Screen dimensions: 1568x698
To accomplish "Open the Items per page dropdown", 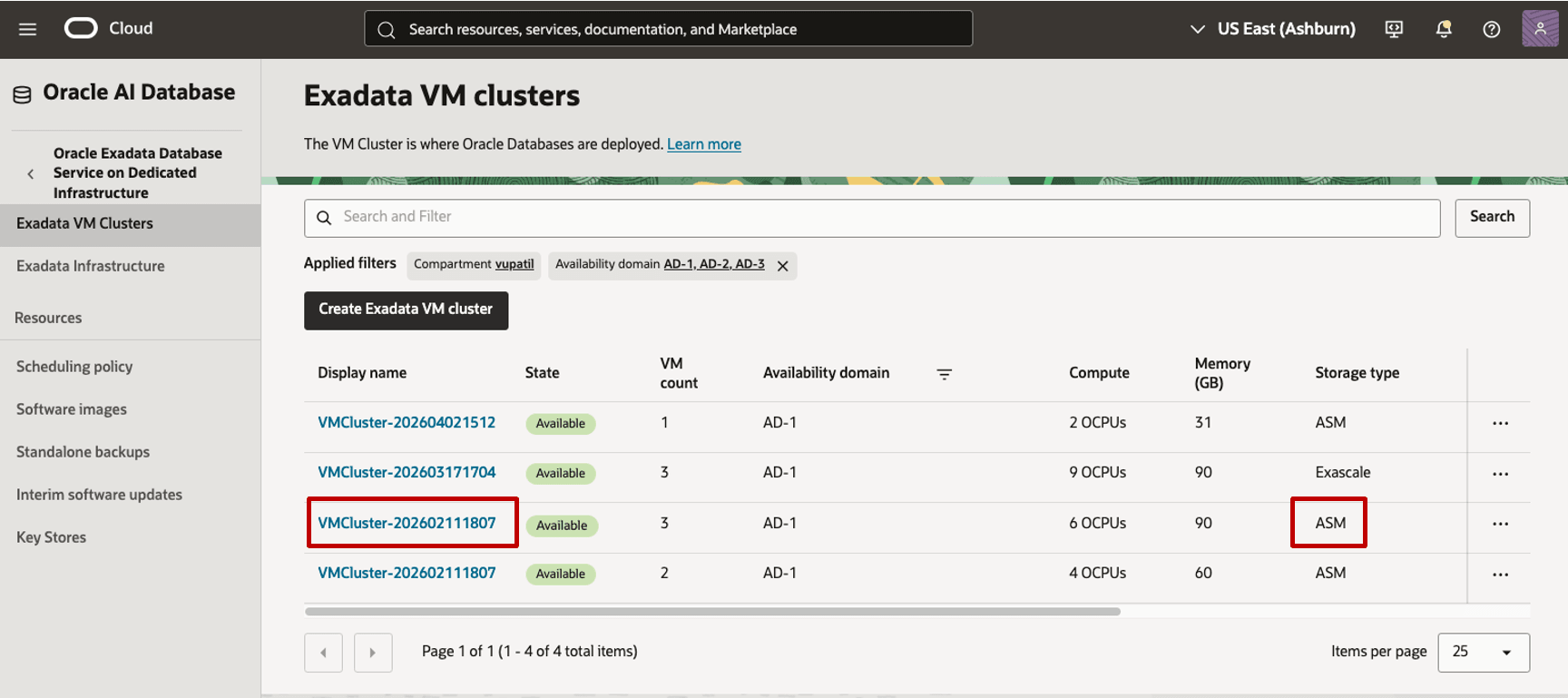I will 1484,653.
